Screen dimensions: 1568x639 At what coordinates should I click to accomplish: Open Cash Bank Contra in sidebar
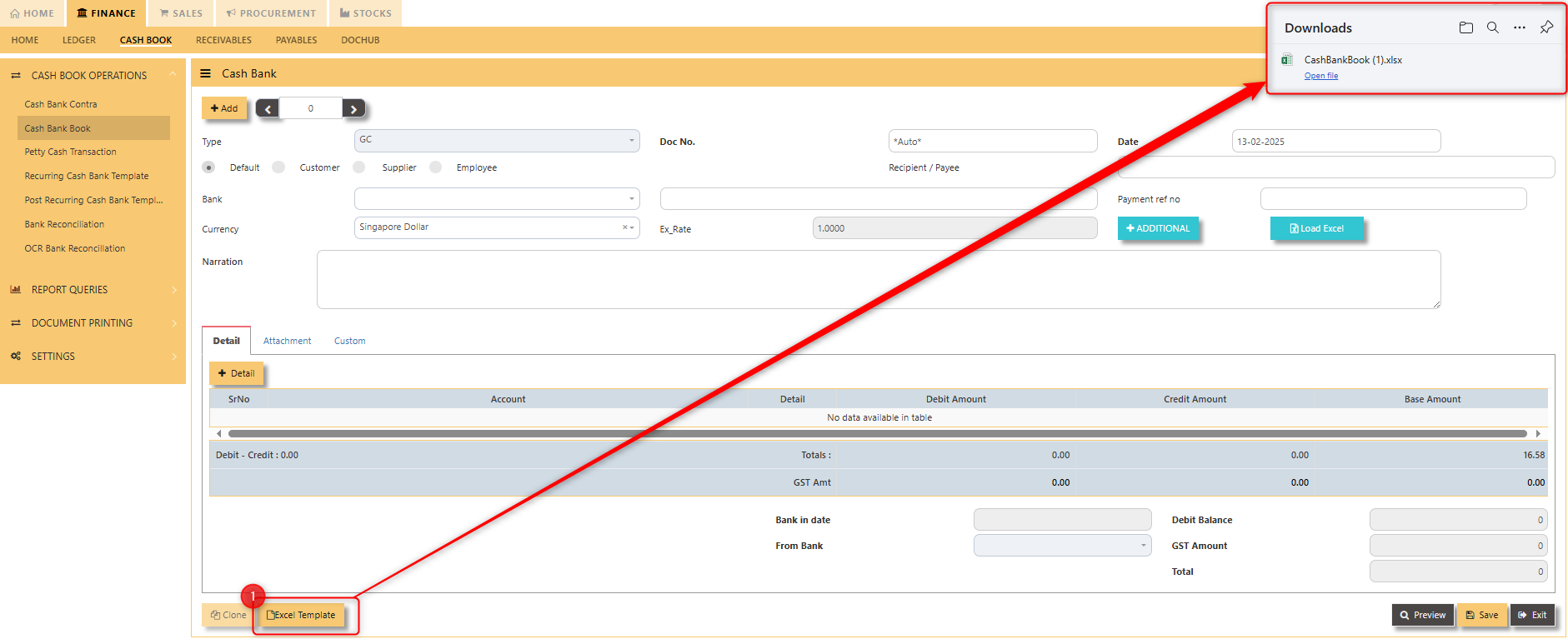tap(61, 104)
